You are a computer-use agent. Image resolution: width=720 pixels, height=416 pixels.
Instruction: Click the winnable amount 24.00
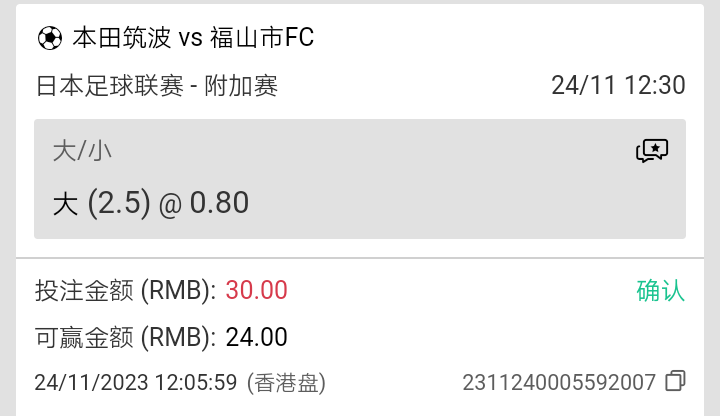pos(256,337)
